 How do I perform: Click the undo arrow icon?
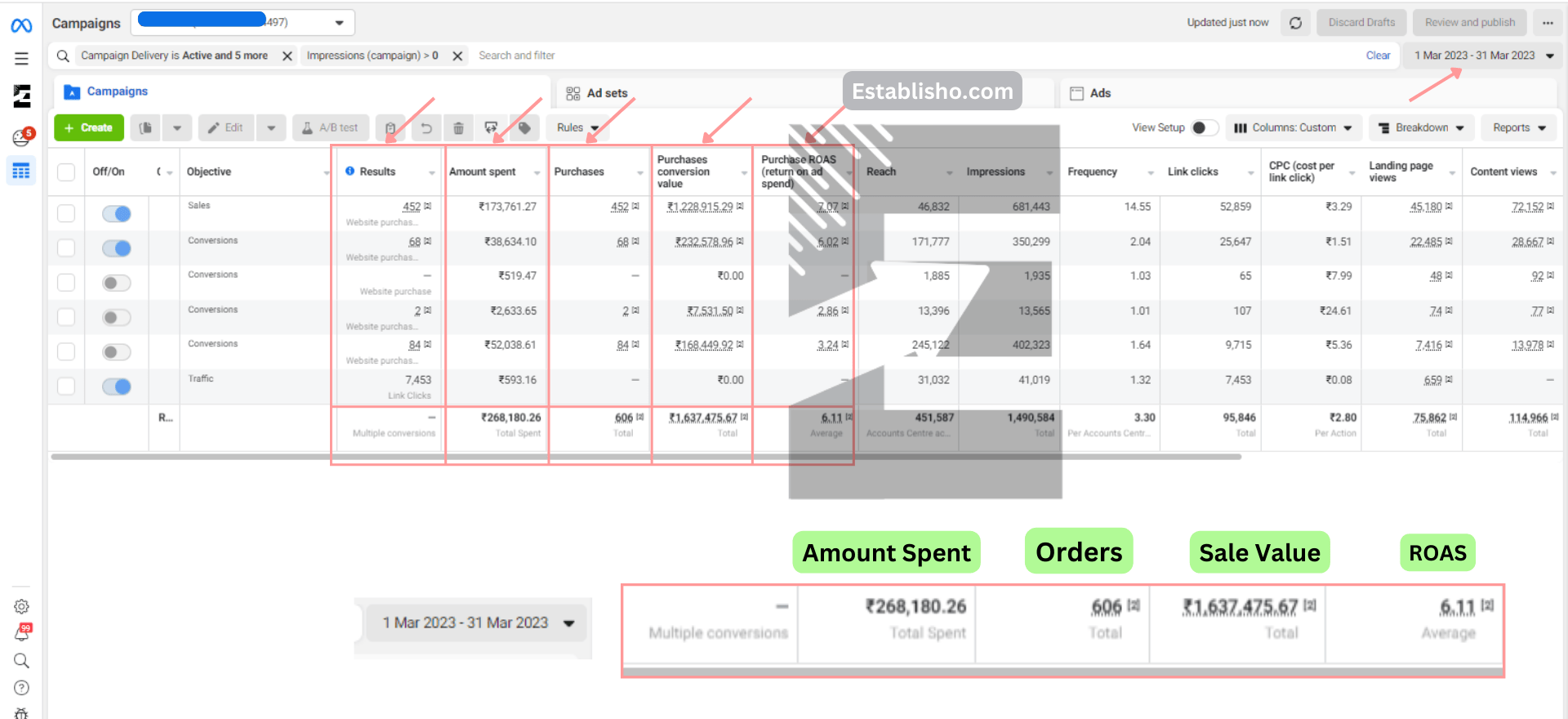(x=425, y=128)
